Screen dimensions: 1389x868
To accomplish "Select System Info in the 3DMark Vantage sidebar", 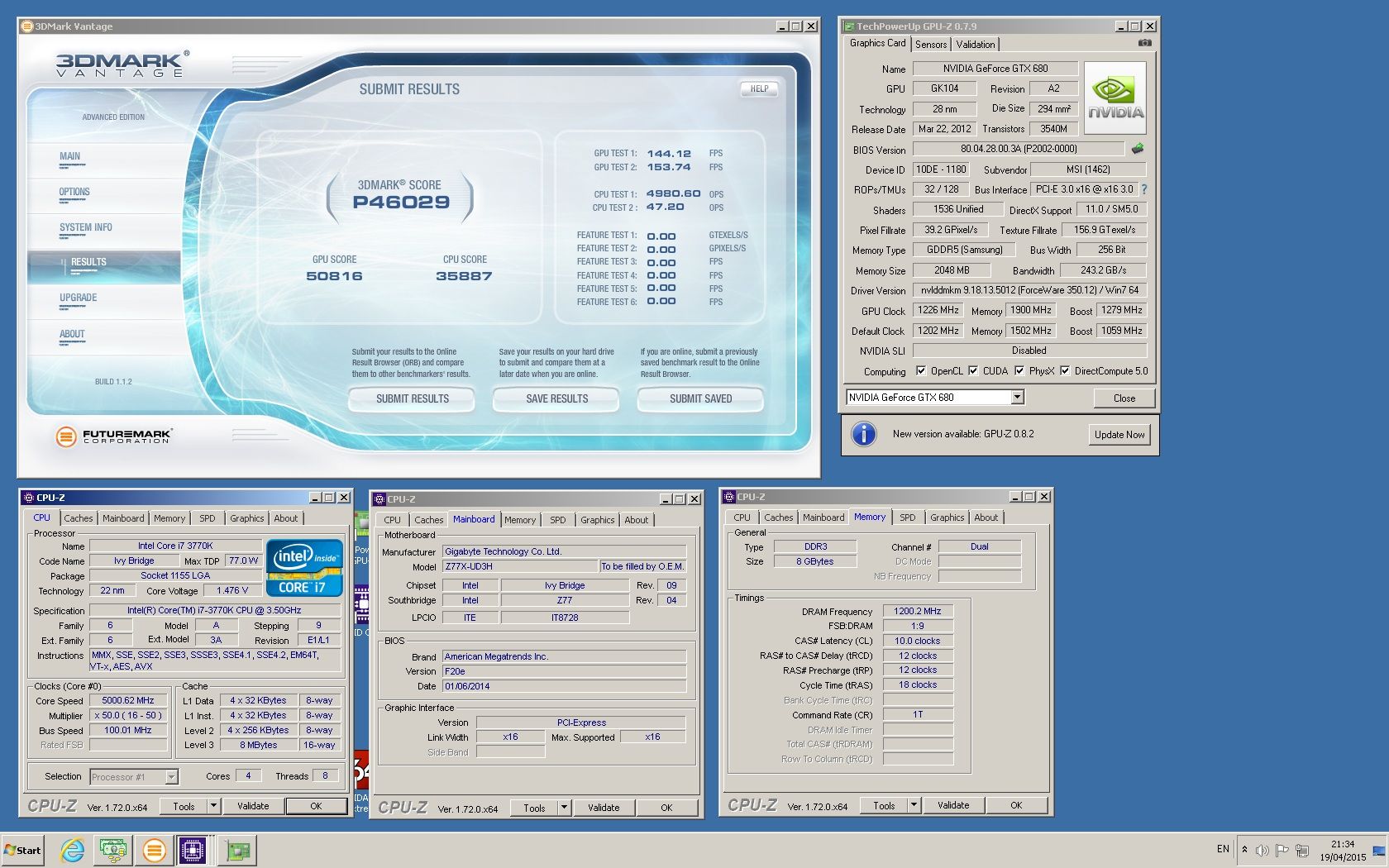I will pos(86,228).
